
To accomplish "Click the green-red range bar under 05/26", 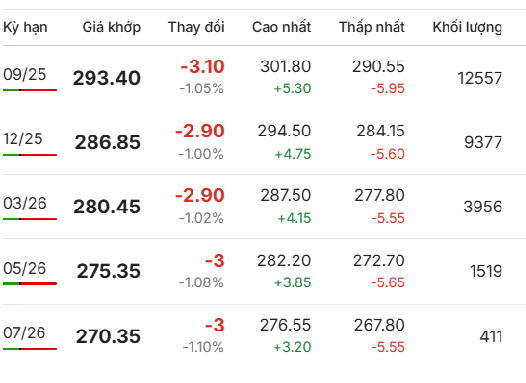I will click(30, 284).
